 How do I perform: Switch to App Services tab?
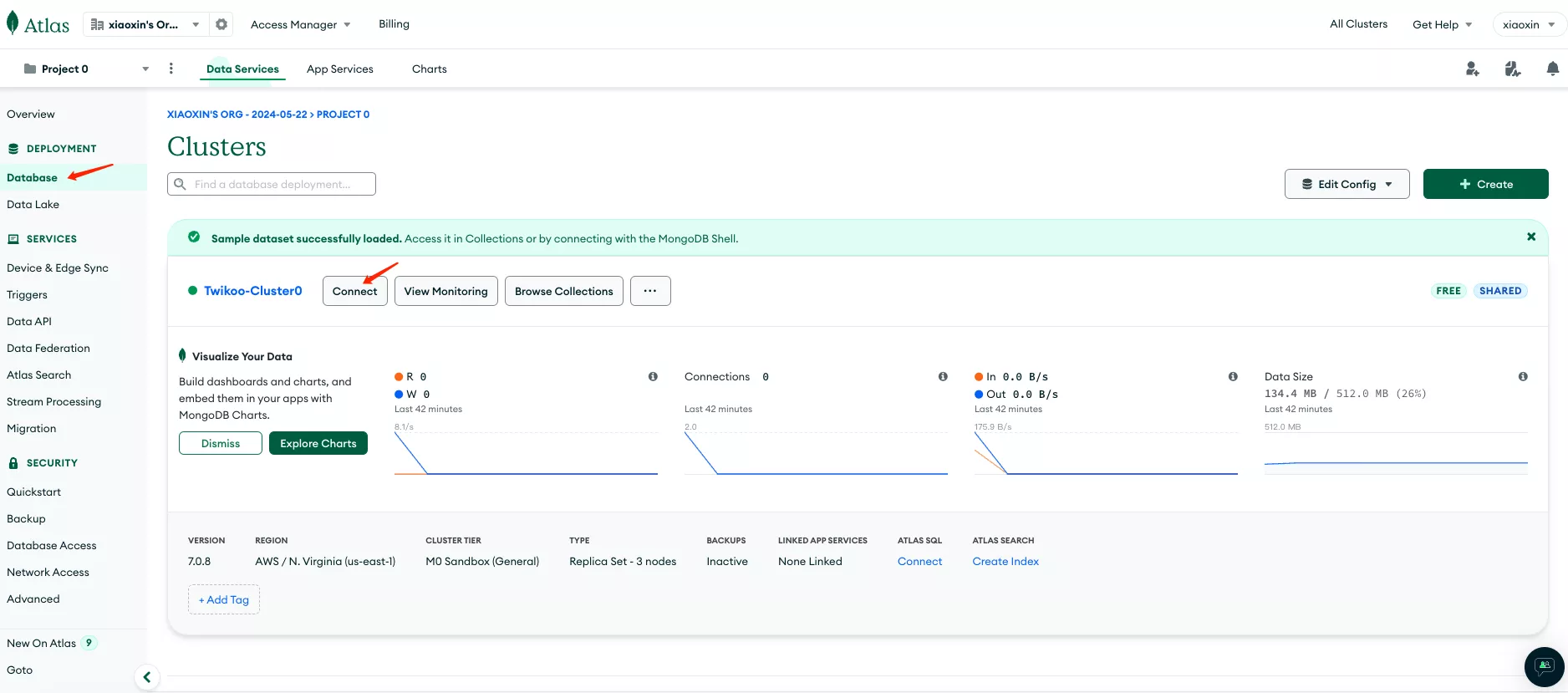(340, 69)
